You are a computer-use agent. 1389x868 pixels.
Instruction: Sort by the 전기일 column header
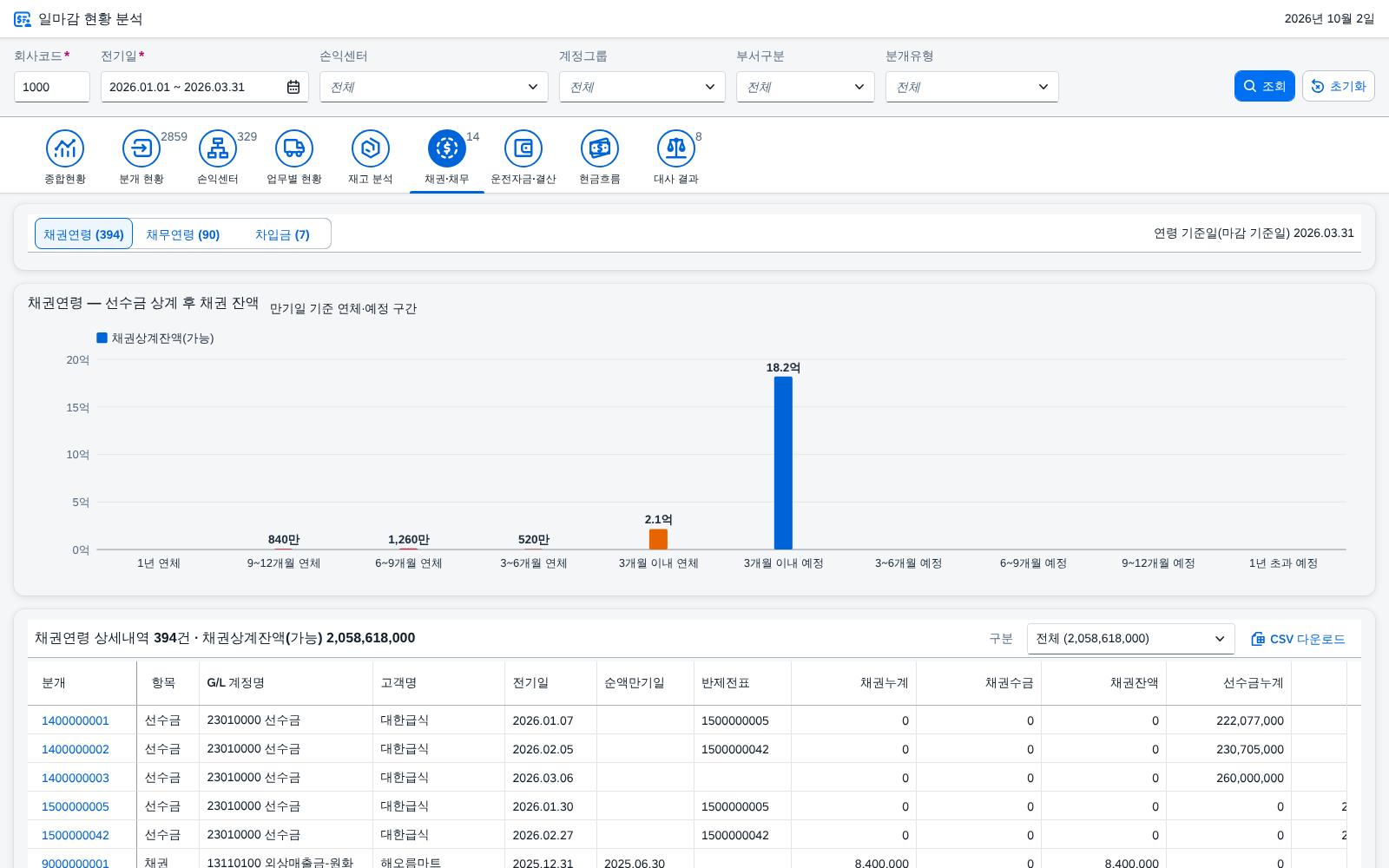(x=550, y=683)
